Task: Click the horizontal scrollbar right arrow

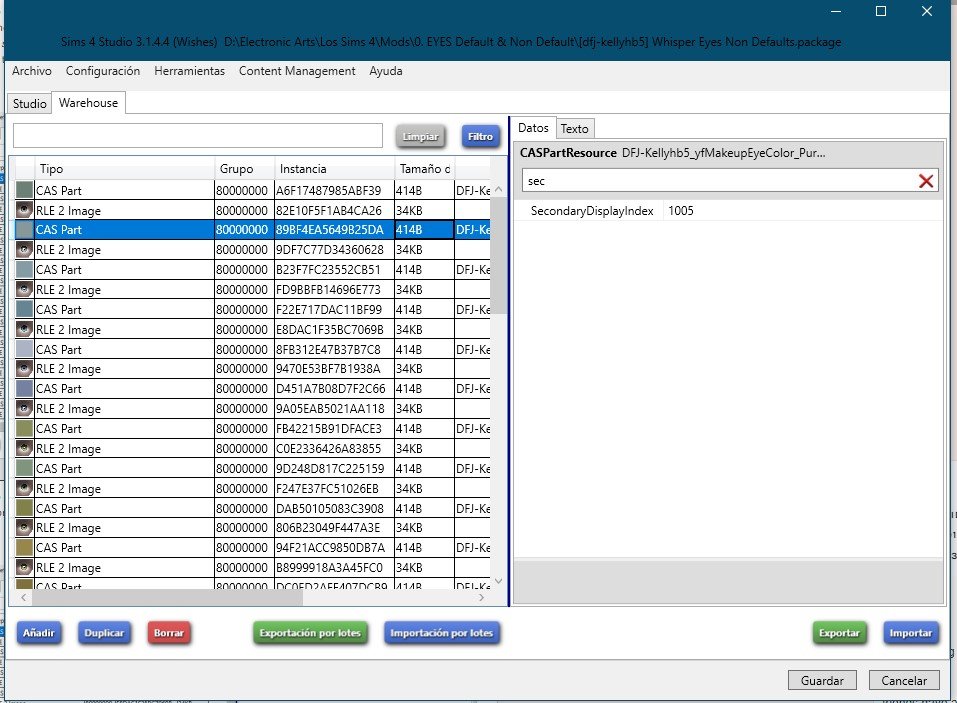Action: click(x=482, y=597)
